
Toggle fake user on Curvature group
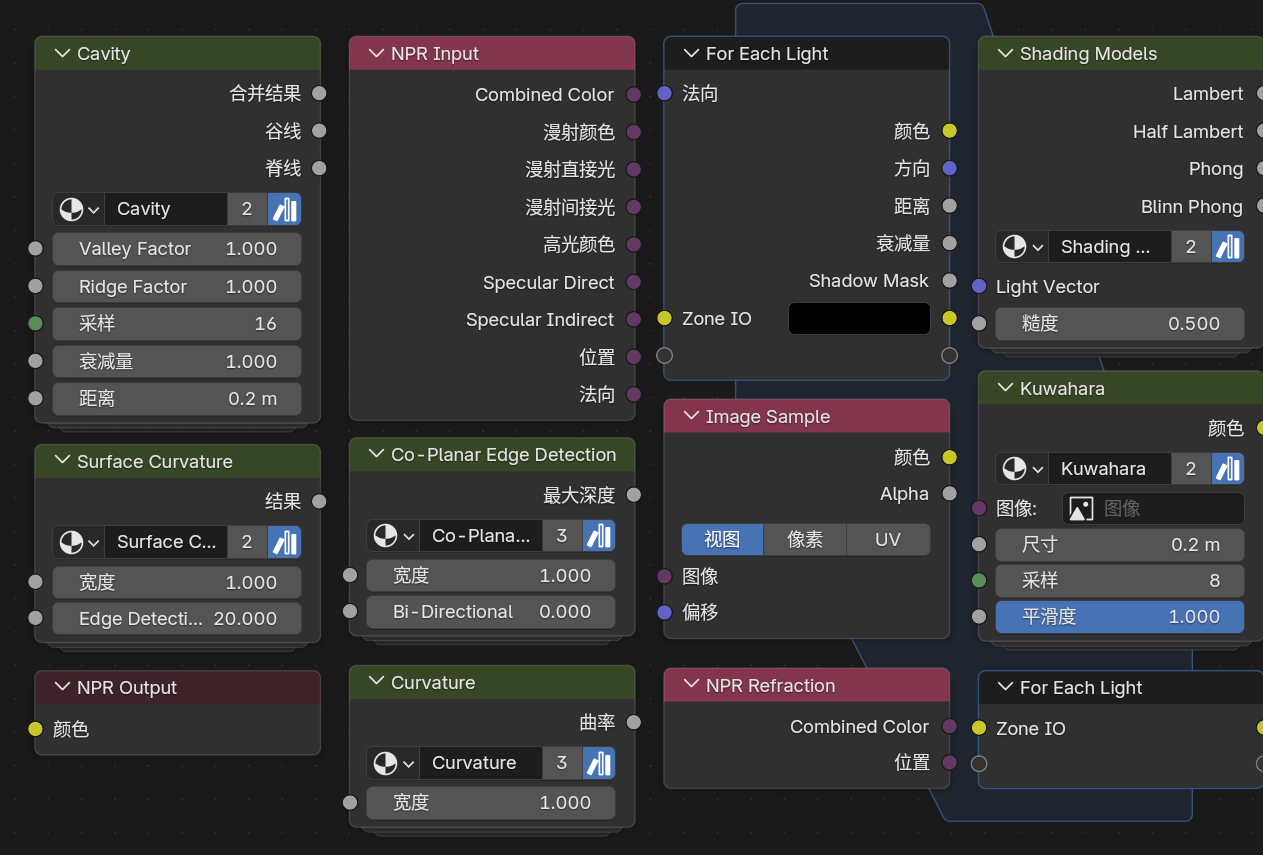[599, 763]
